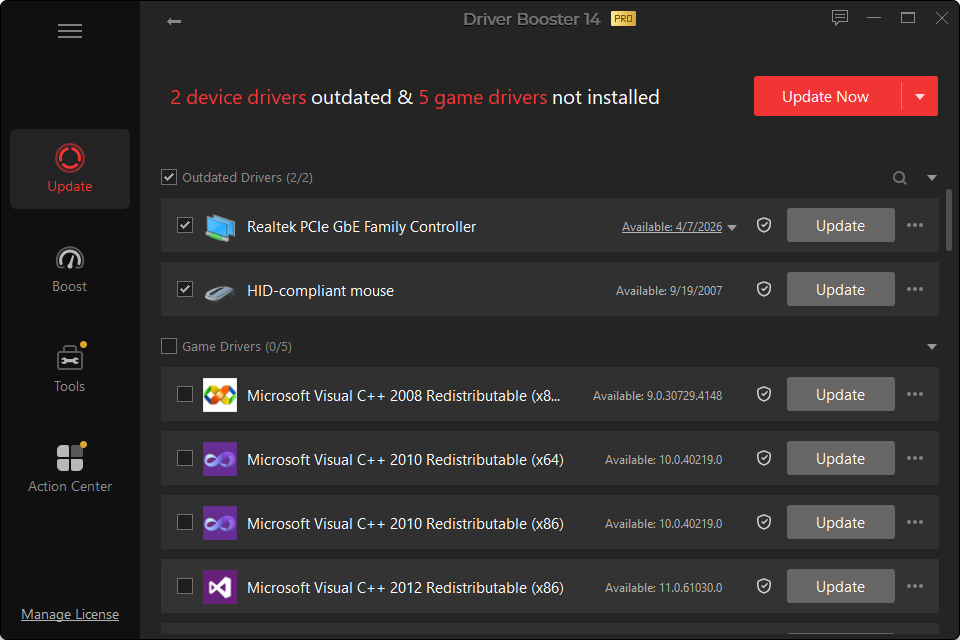Check Visual C++ 2010 Redistributable (x86) checkbox

pos(185,522)
